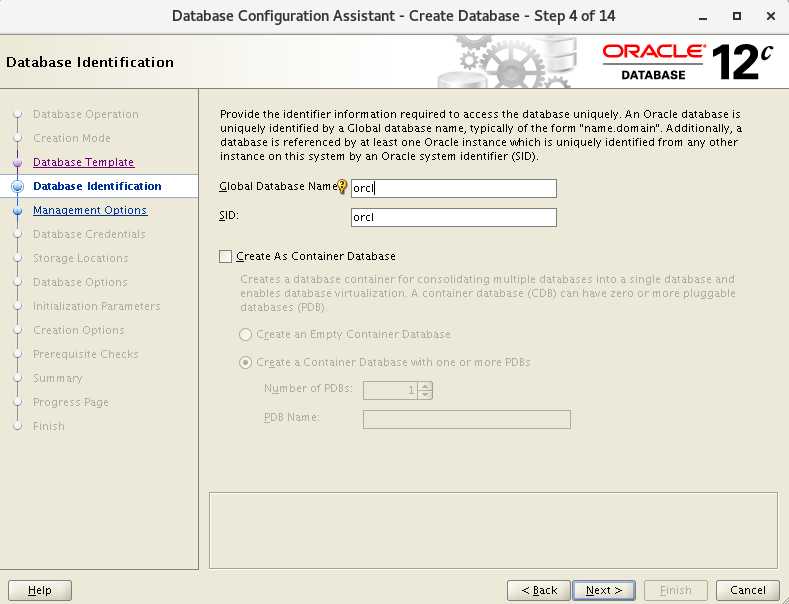Proceed with the Next button

click(604, 590)
